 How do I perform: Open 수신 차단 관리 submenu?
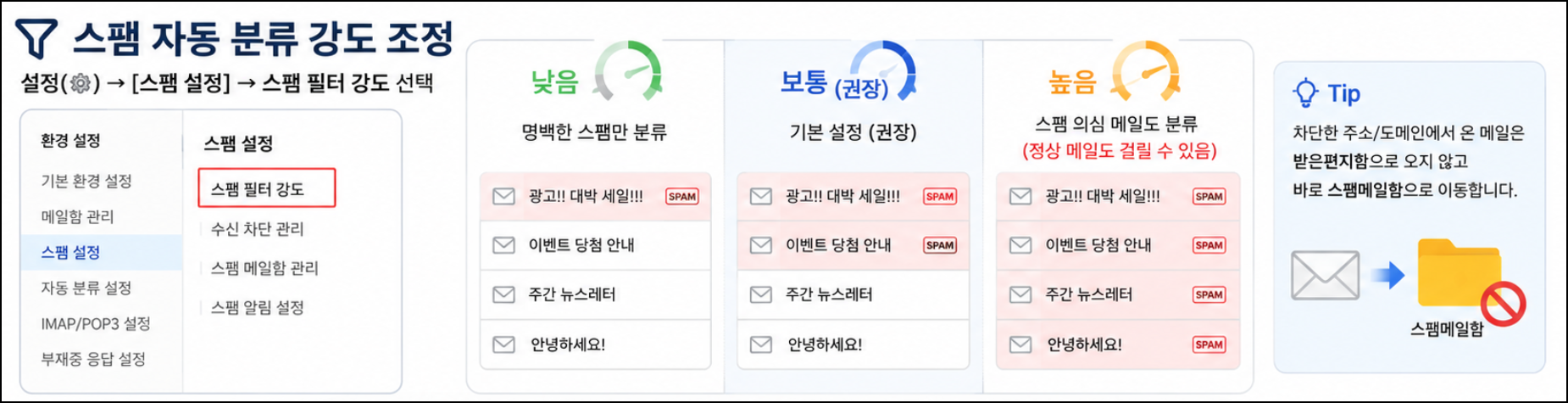point(258,229)
